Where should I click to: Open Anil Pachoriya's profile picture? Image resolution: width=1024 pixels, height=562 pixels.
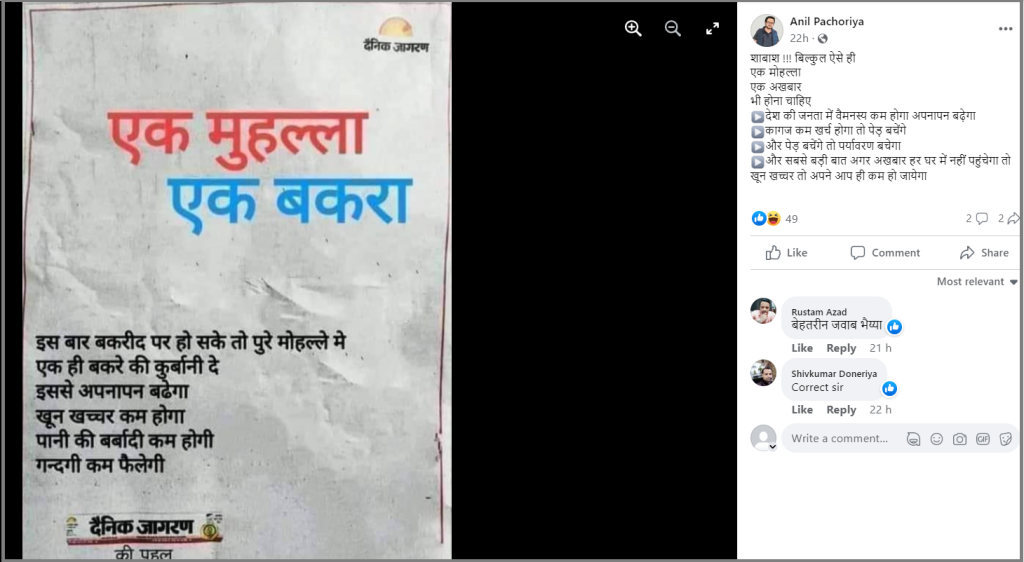click(766, 30)
